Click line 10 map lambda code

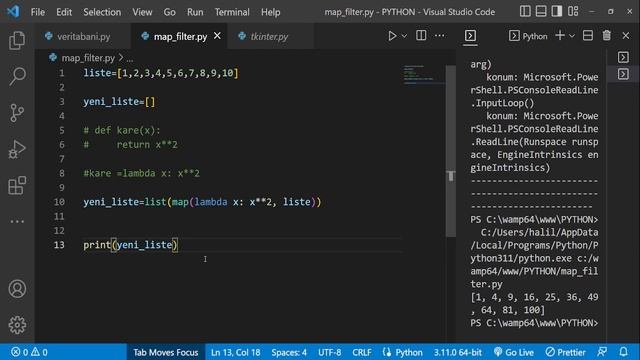[x=202, y=202]
